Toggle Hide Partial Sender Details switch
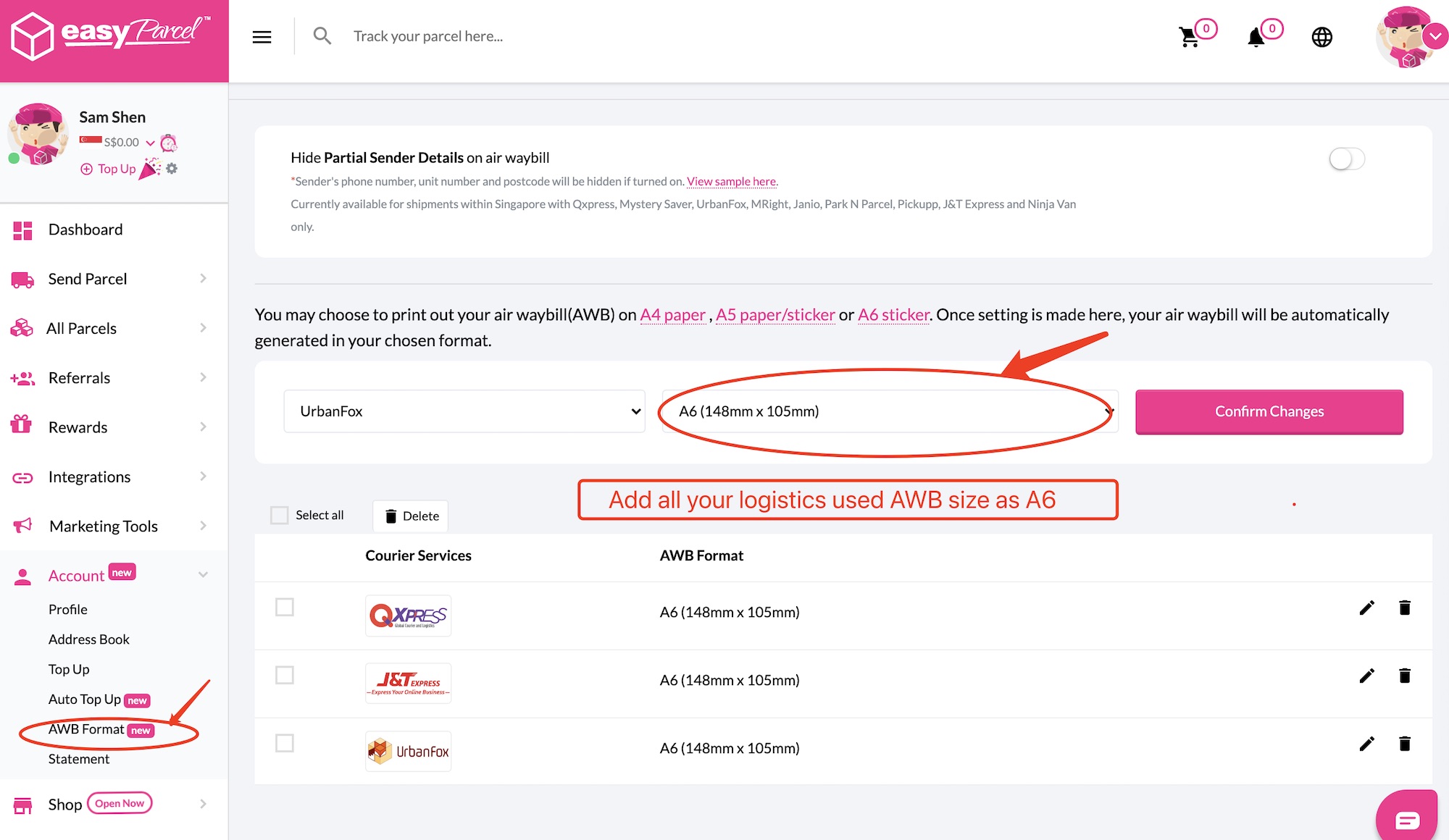1449x840 pixels. [1346, 159]
